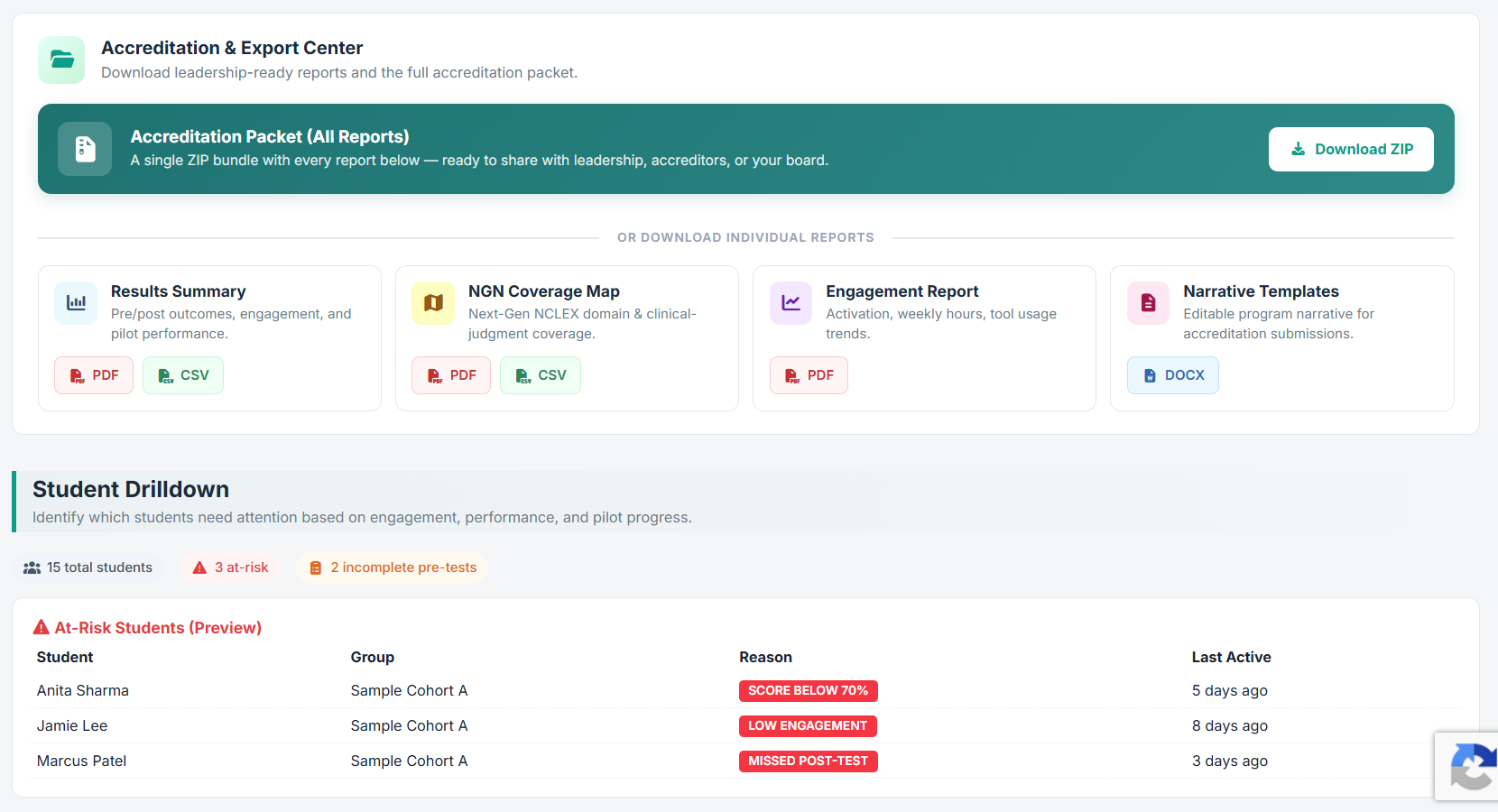Click the map icon for NGN Coverage Map
The image size is (1498, 812).
(x=433, y=303)
